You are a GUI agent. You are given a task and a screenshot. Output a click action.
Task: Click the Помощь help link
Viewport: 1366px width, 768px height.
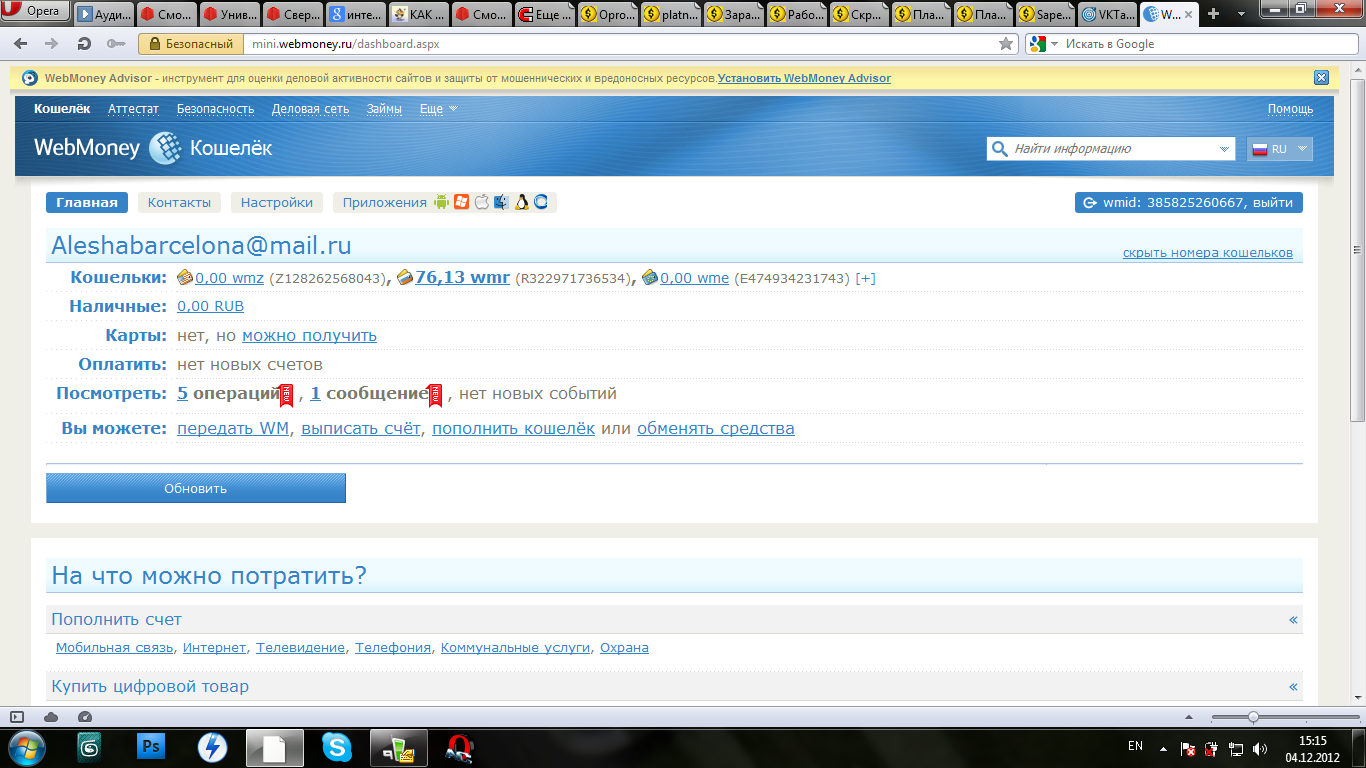pyautogui.click(x=1291, y=109)
